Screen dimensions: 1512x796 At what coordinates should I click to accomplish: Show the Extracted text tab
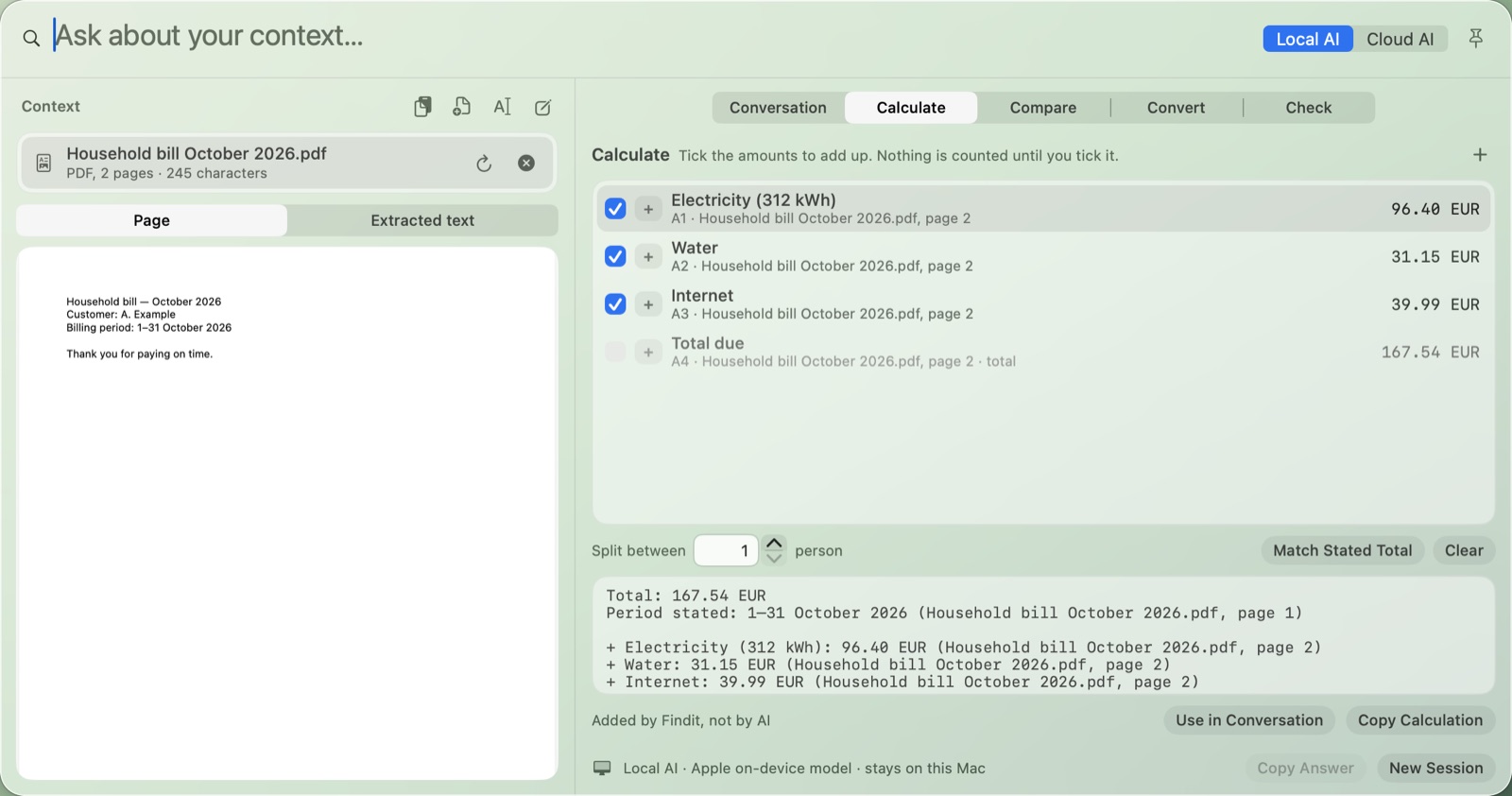point(422,220)
